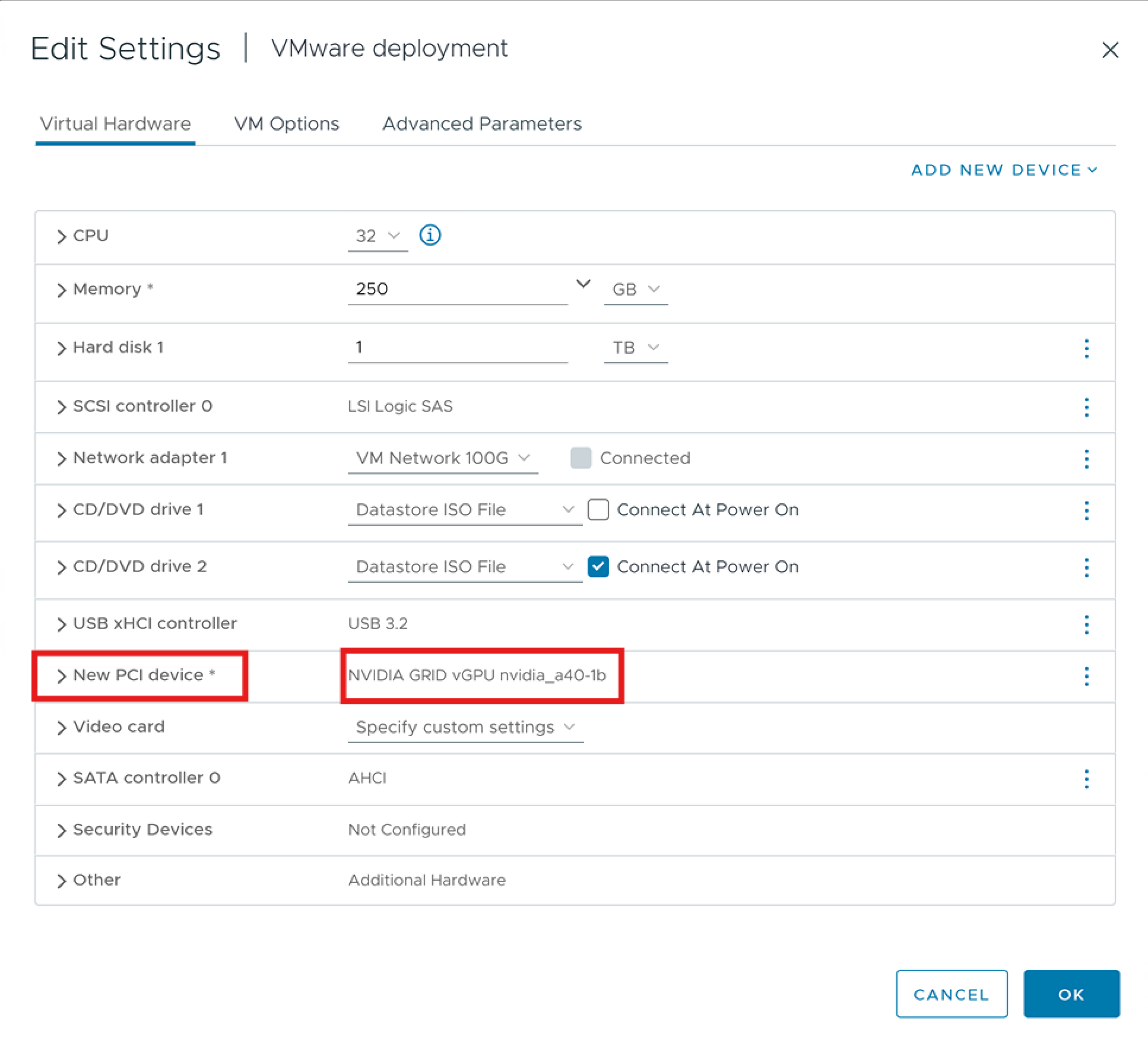
Task: Switch to the VM Options tab
Action: coord(287,124)
